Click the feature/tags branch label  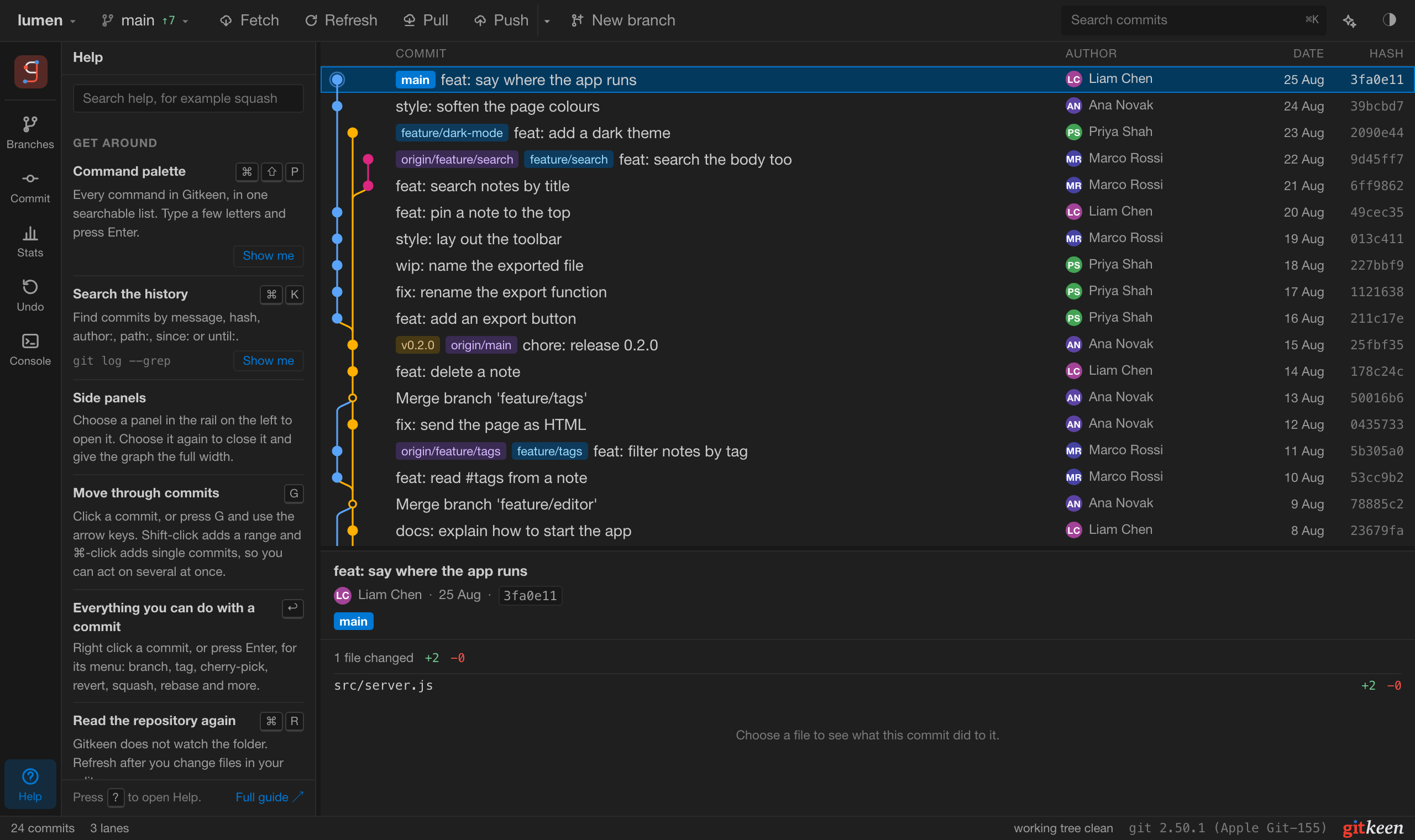549,451
